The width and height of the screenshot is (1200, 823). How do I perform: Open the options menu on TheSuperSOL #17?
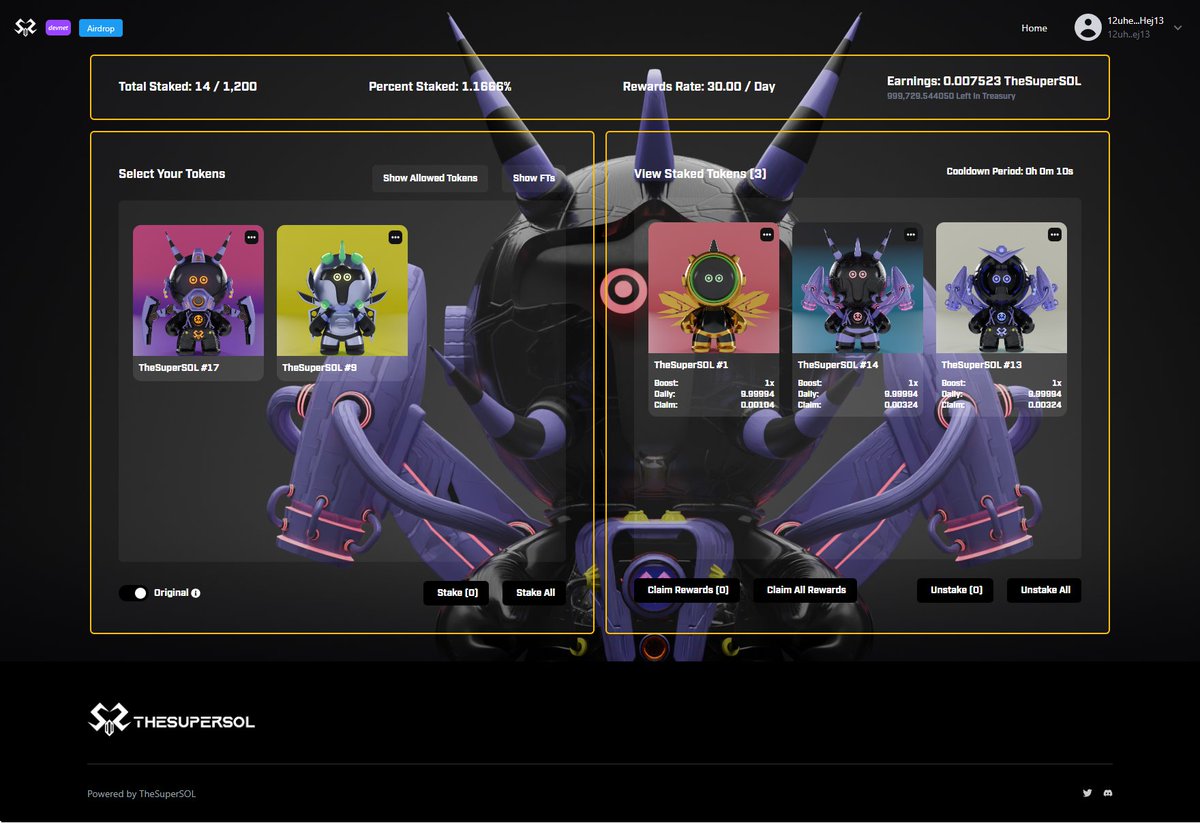pyautogui.click(x=252, y=237)
